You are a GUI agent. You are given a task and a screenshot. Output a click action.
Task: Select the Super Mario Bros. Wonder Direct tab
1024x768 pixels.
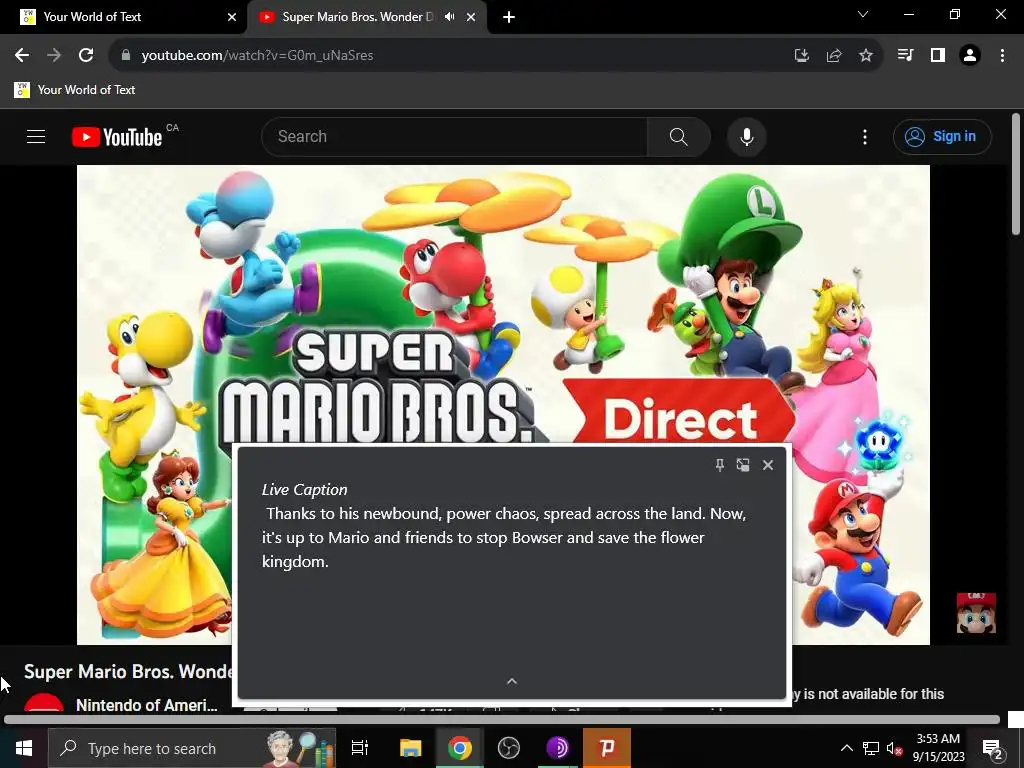[x=357, y=17]
